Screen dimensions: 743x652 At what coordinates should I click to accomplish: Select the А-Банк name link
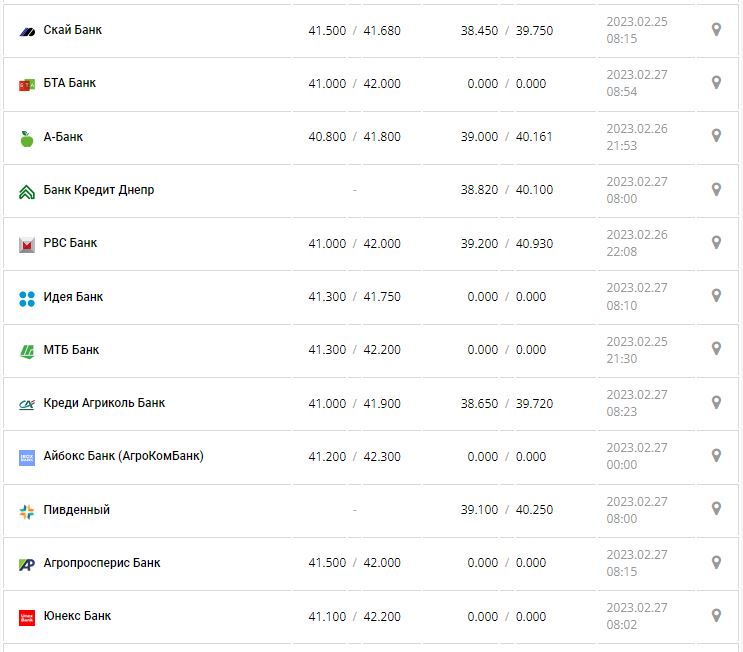point(63,137)
